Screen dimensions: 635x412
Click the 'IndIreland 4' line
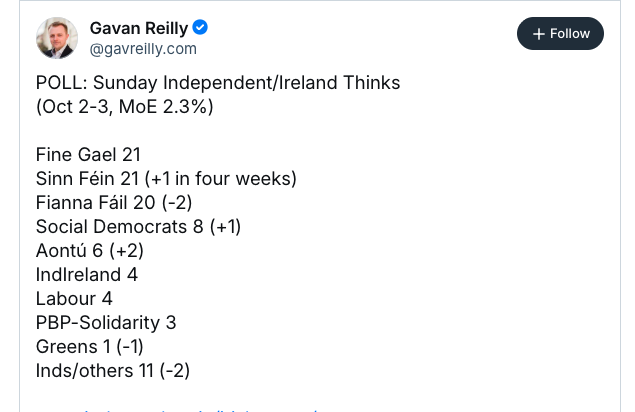point(86,275)
